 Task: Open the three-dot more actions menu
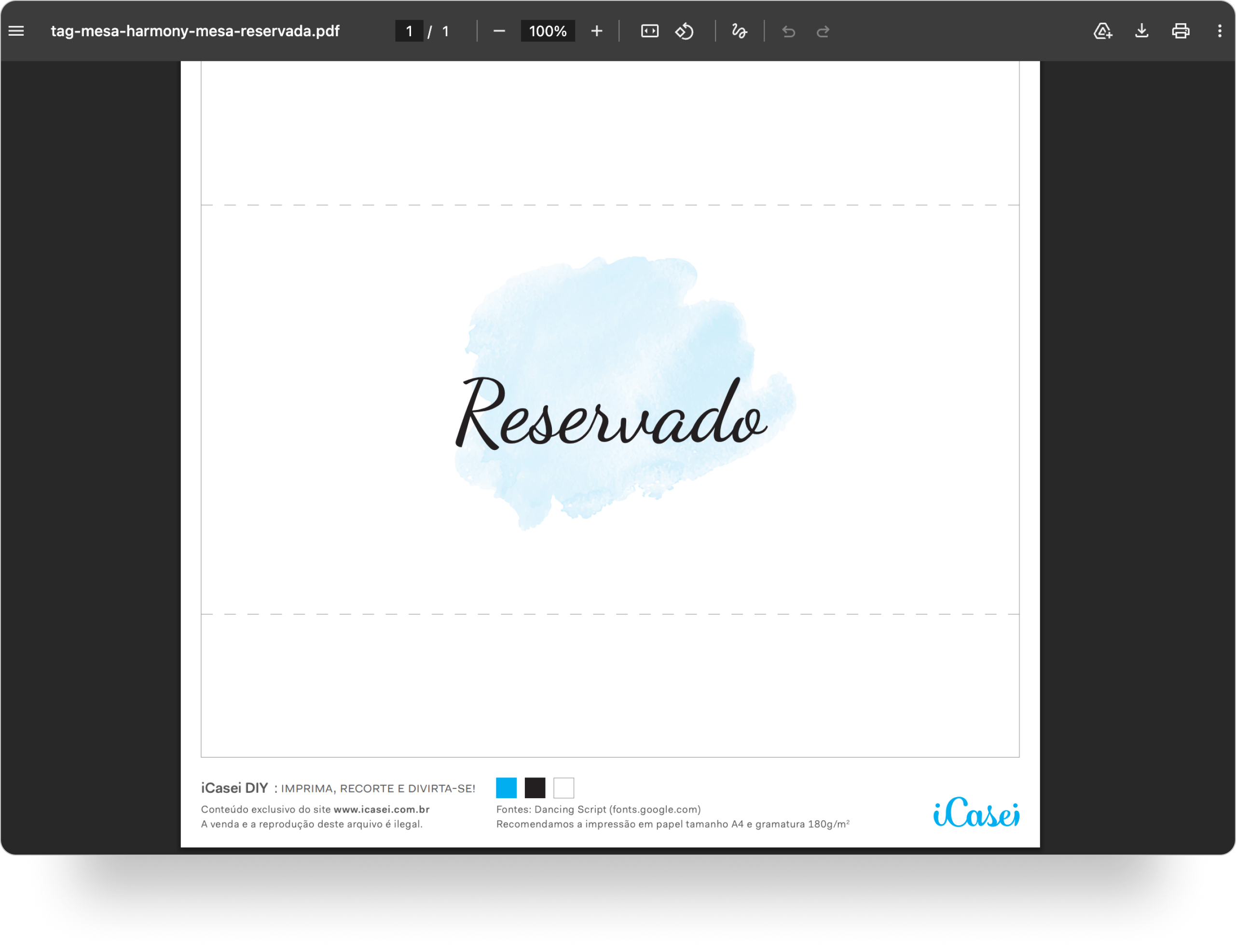click(1219, 31)
